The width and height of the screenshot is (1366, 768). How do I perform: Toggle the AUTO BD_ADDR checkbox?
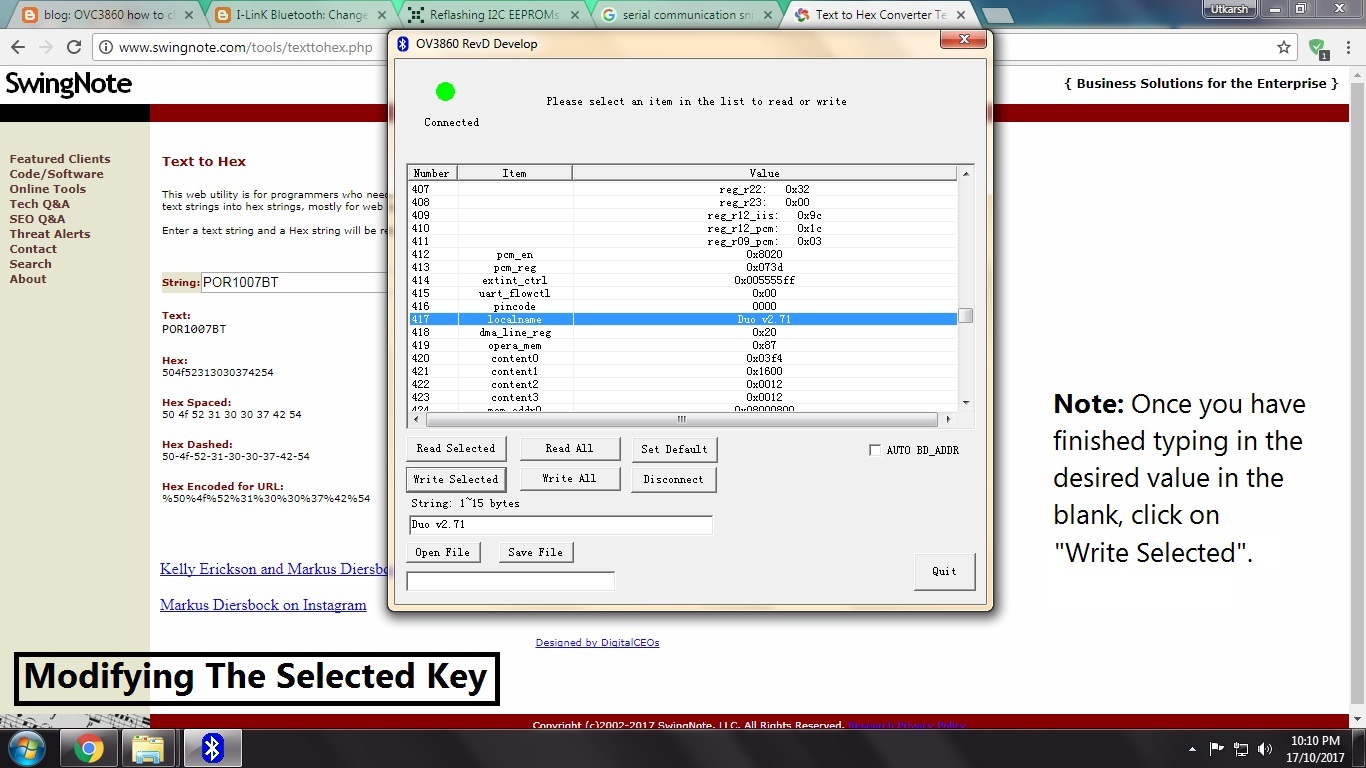[x=875, y=450]
